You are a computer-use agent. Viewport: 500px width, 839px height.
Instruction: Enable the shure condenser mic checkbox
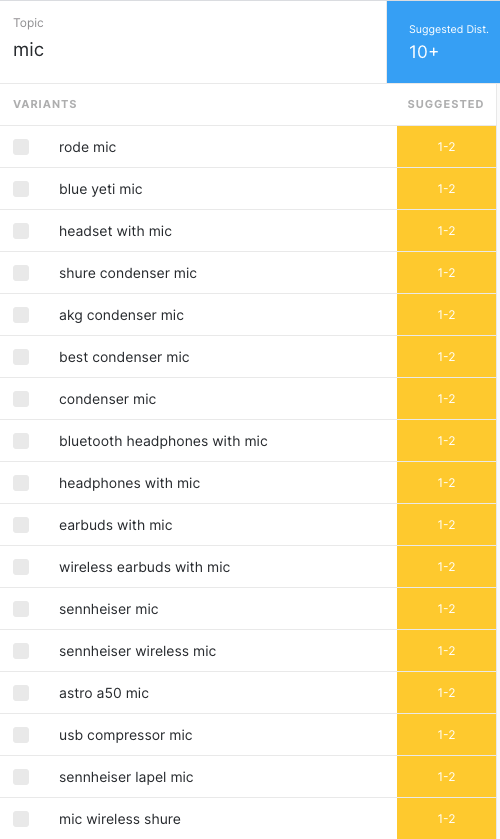pyautogui.click(x=21, y=273)
